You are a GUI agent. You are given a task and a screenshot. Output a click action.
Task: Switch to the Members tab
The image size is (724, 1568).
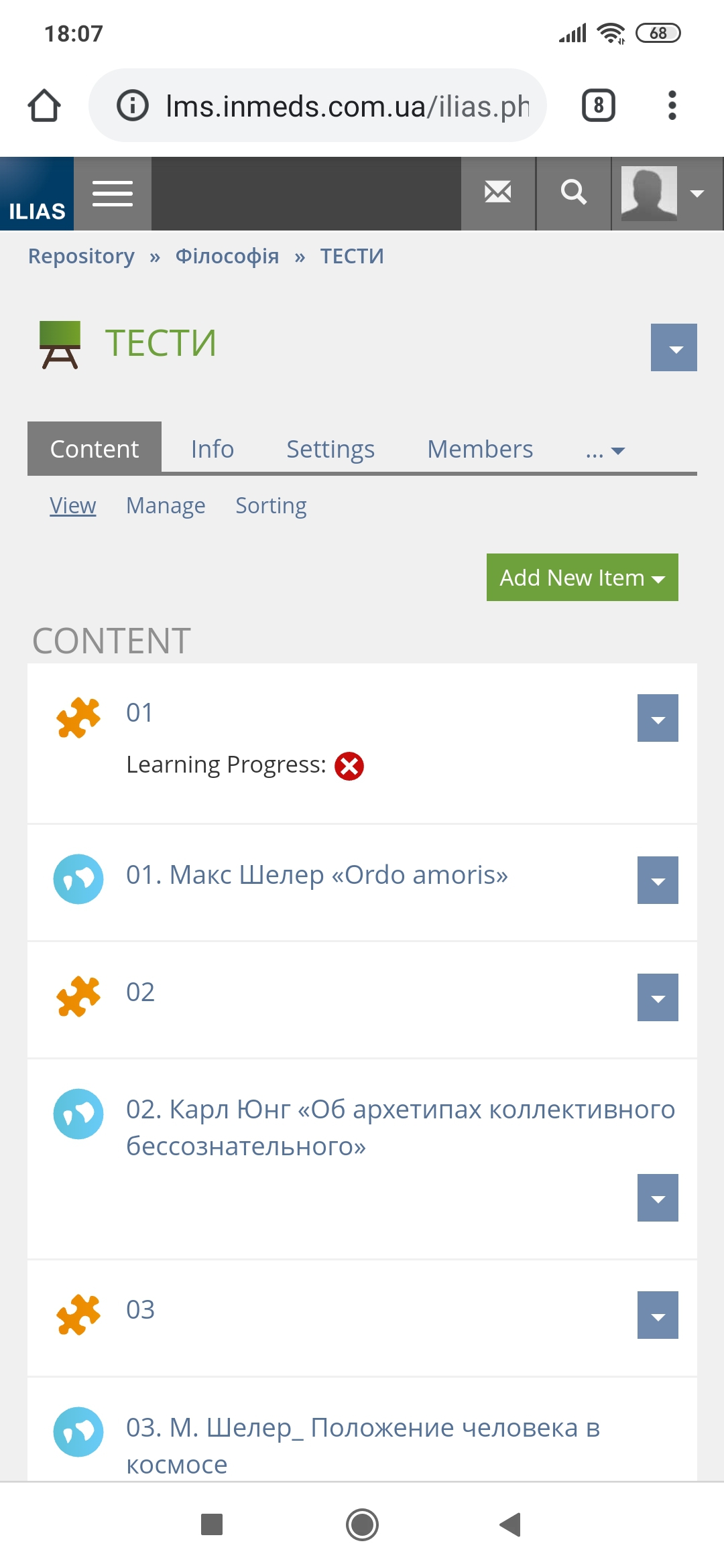coord(480,449)
